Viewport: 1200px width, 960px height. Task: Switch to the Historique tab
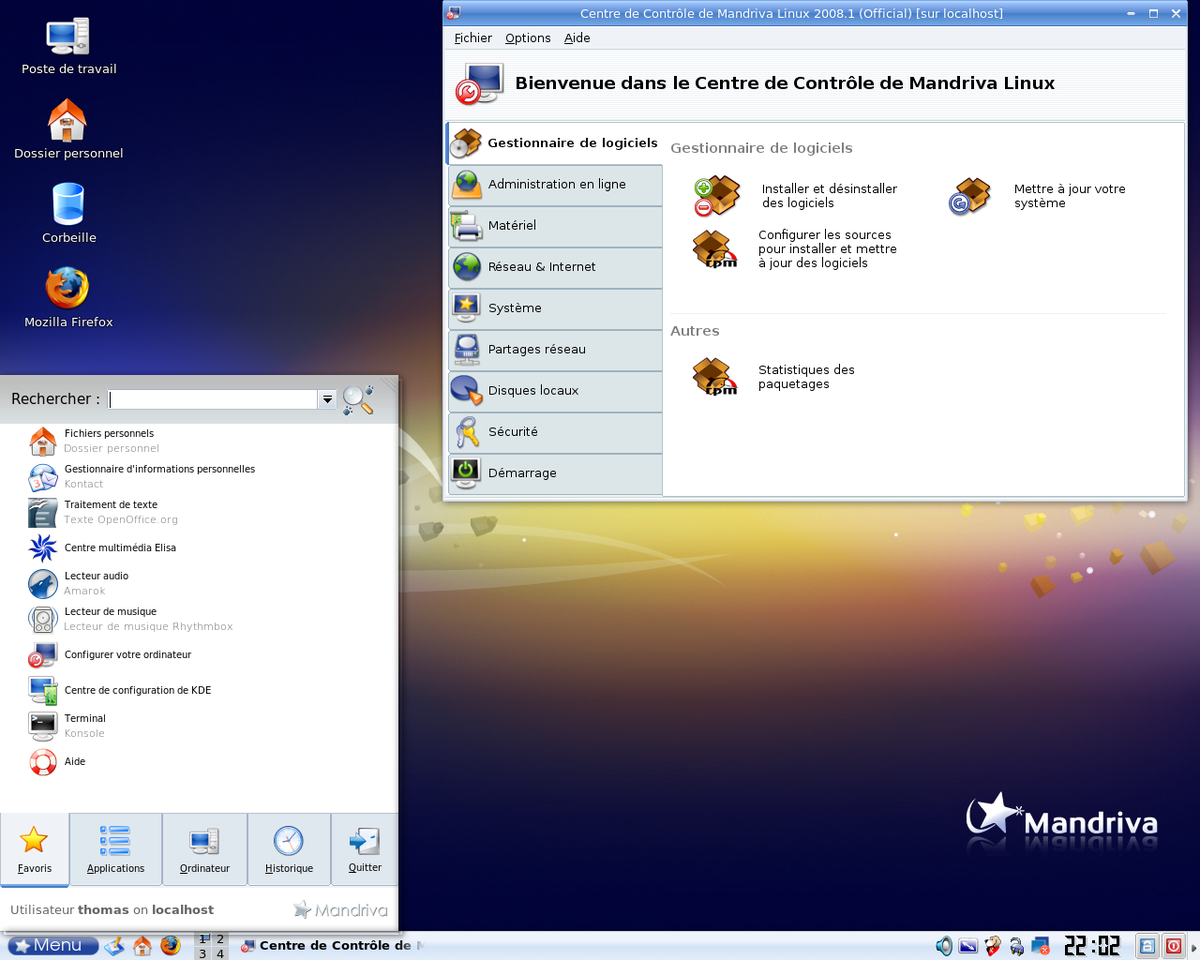click(289, 849)
